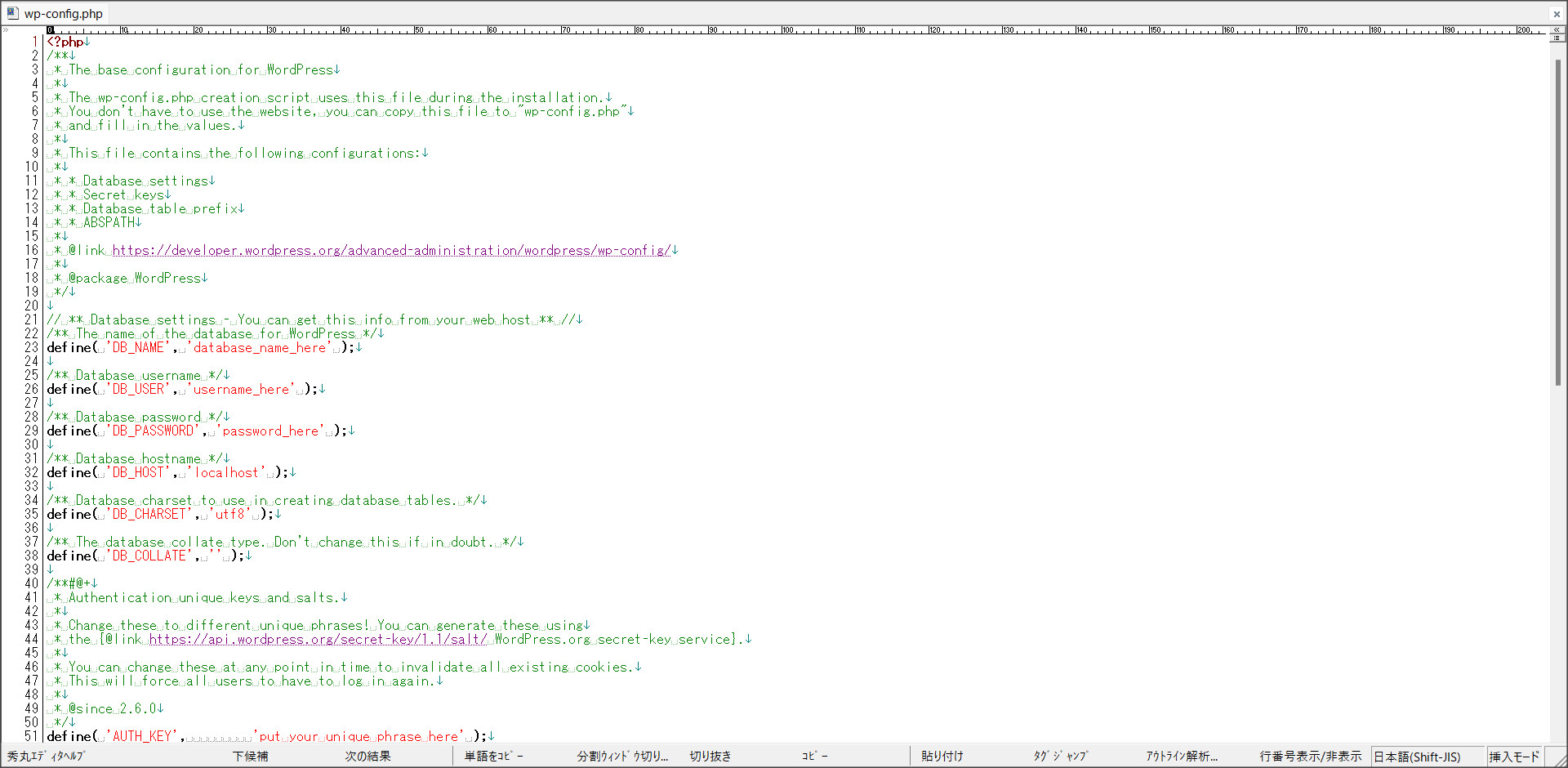
Task: Click タグジャンプ in the function key bar
Action: pyautogui.click(x=1060, y=757)
